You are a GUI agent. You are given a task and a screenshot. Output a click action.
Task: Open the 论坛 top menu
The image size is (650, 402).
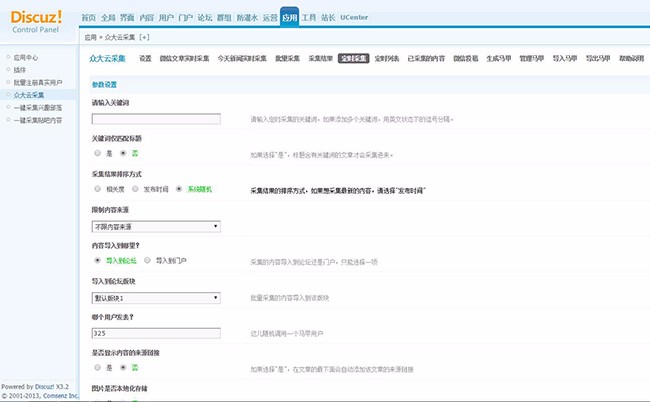(x=205, y=17)
